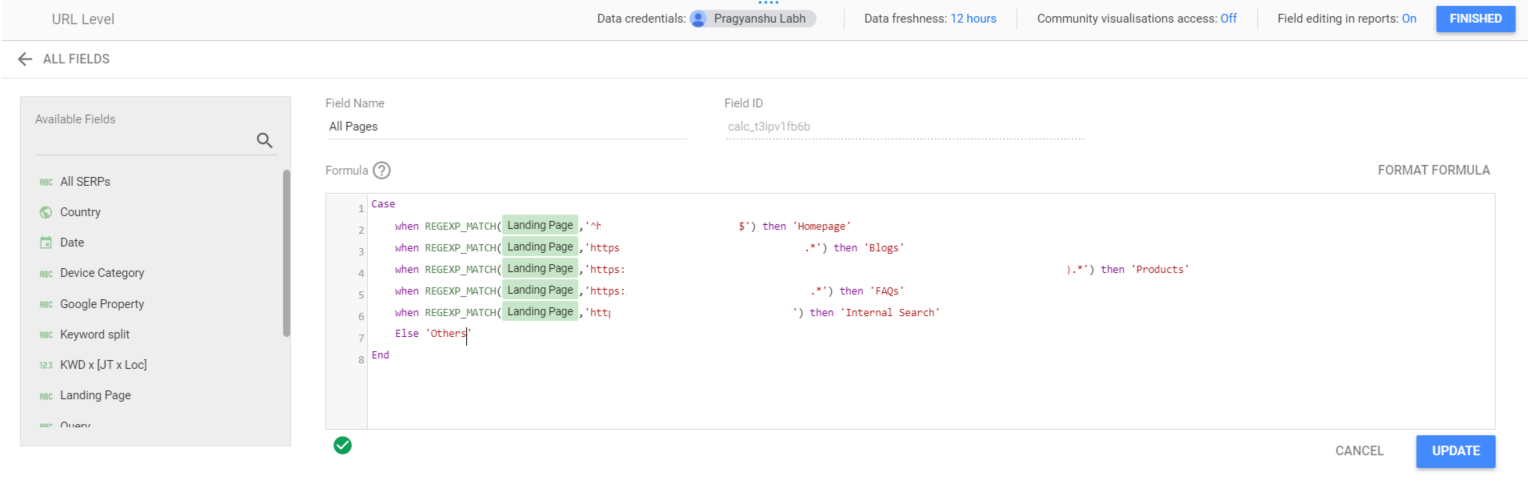
Task: Click the Date calendar icon
Action: (45, 243)
